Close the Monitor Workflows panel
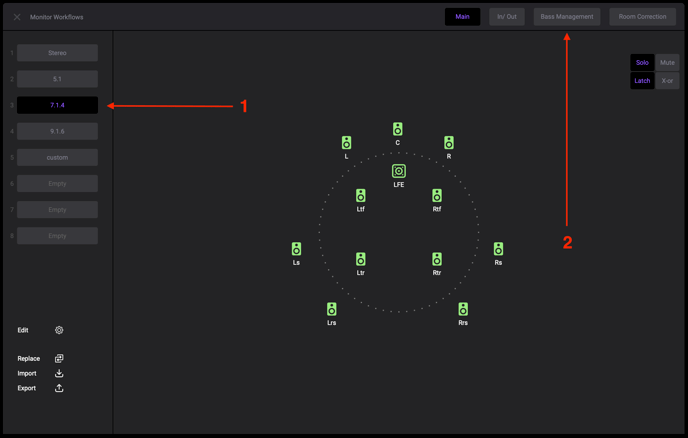 pos(17,17)
